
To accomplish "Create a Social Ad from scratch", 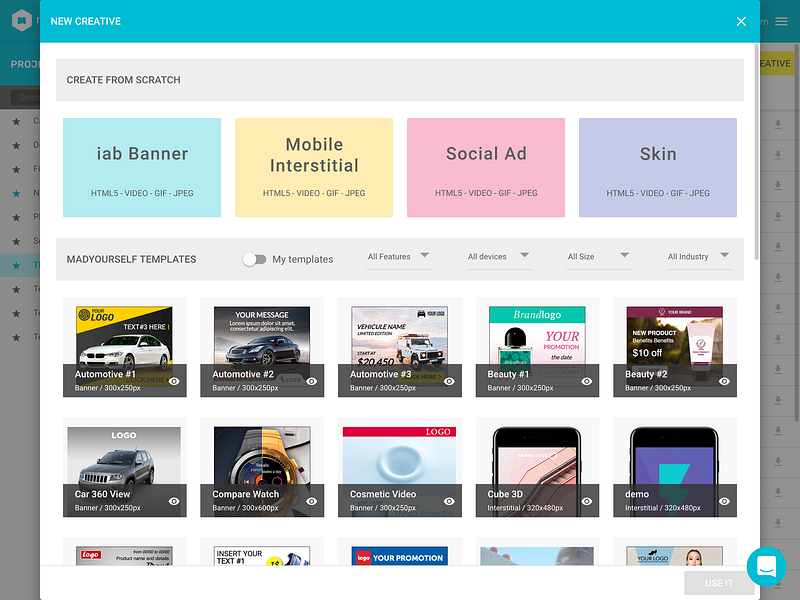I will click(486, 167).
